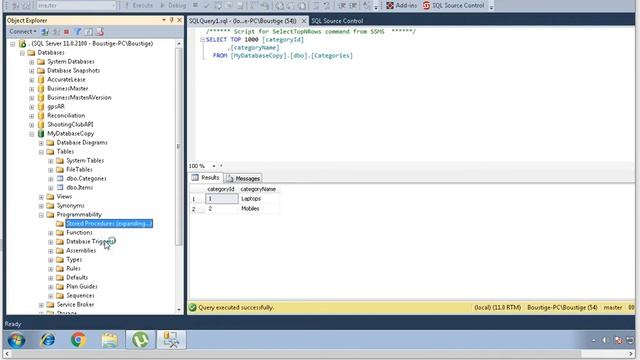Viewport: 640px width, 360px height.
Task: Expand the Database Snapshots folder
Action: (32, 71)
